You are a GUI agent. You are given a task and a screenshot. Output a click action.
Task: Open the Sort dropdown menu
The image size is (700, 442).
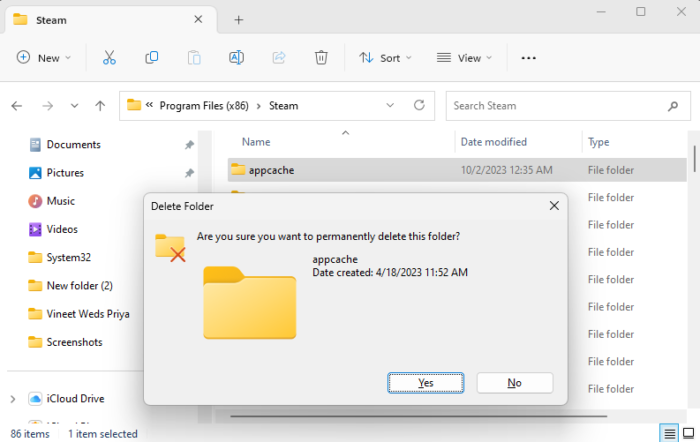click(x=385, y=58)
